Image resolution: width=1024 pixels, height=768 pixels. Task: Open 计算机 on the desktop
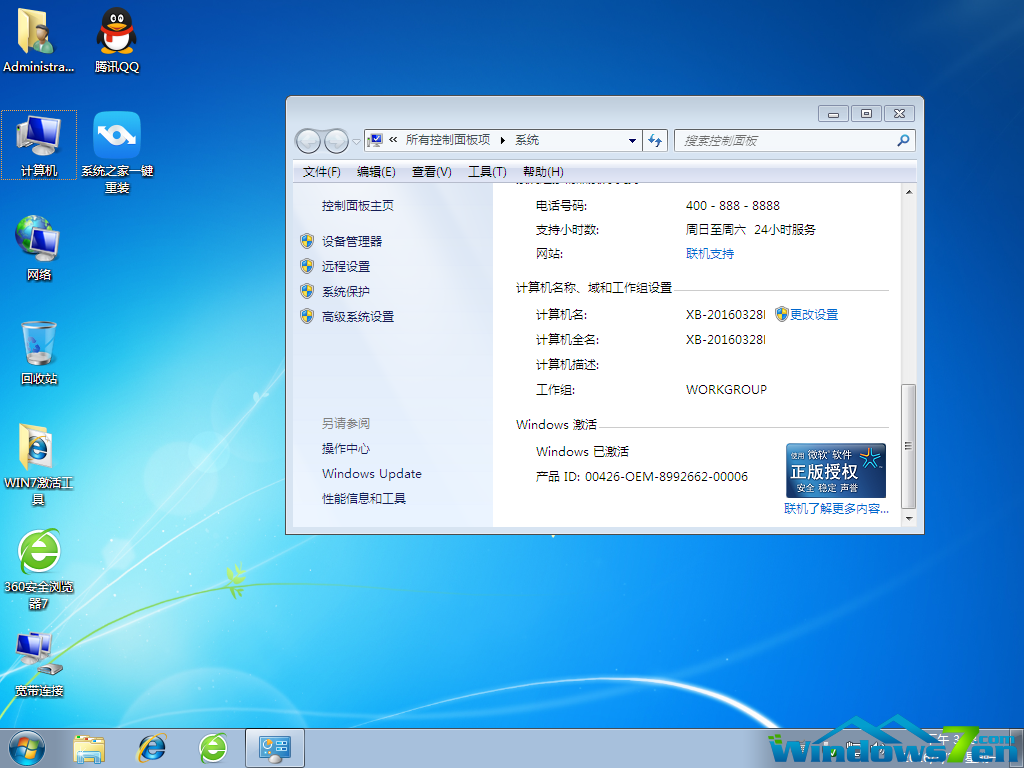tap(38, 145)
